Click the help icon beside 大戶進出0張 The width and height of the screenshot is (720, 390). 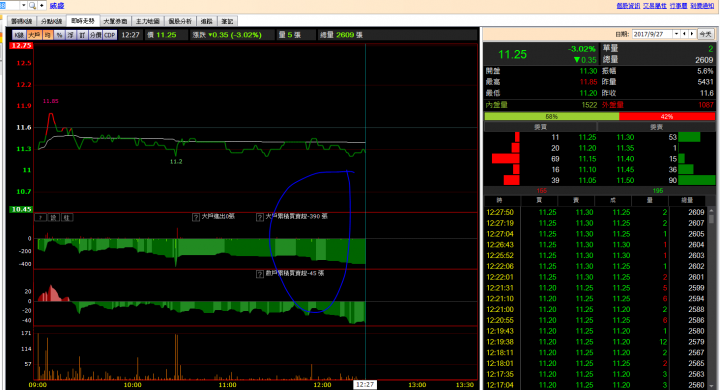[196, 217]
